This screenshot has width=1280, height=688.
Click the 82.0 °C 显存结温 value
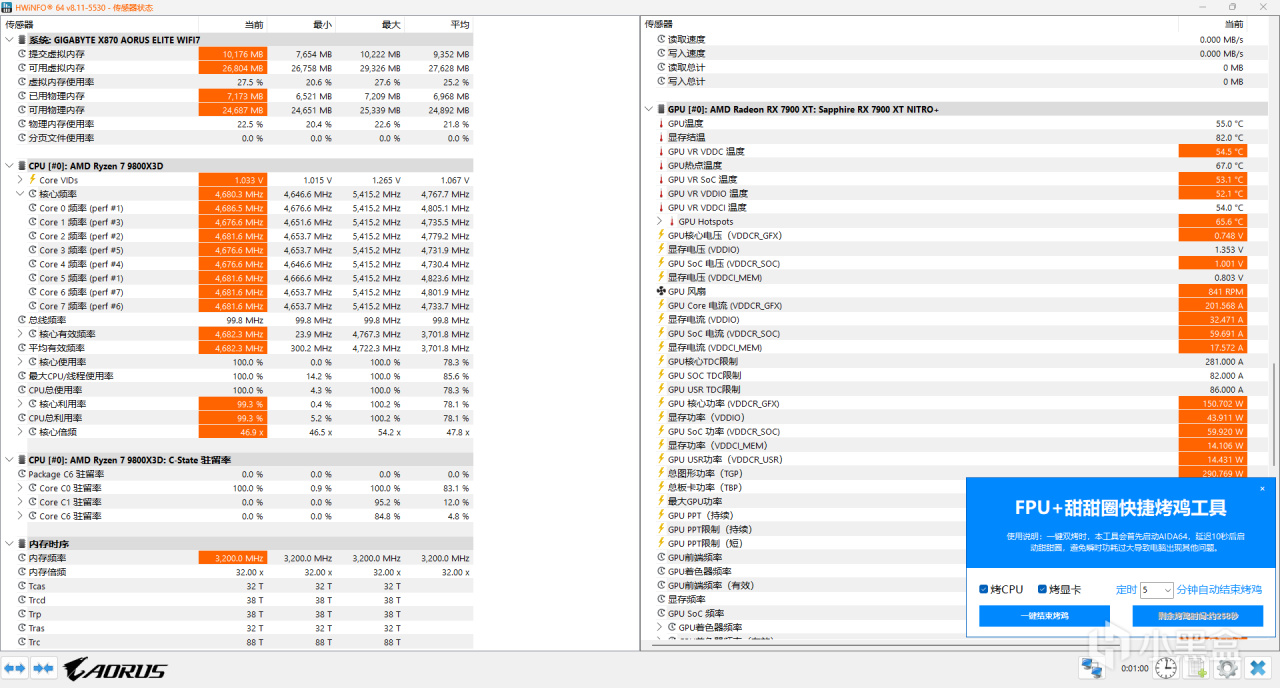[x=1229, y=137]
